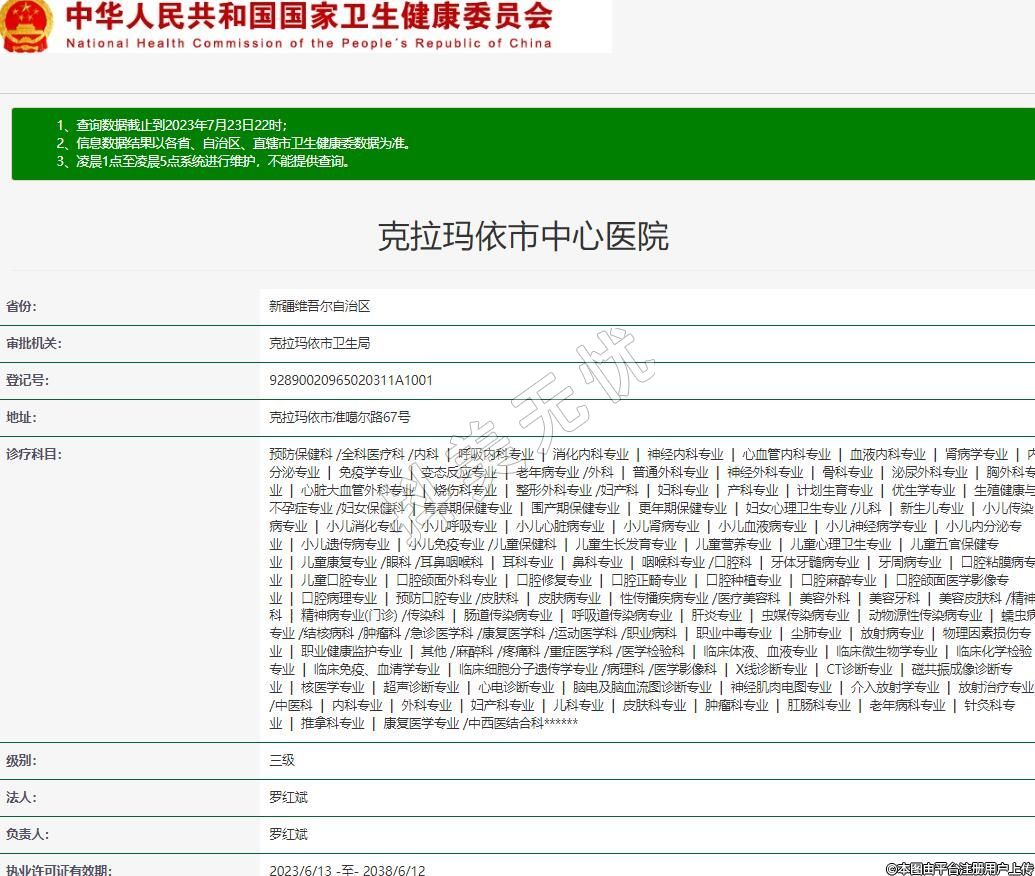Click the 中华人民共和国国家卫生健康委员会 site title

pos(308,17)
